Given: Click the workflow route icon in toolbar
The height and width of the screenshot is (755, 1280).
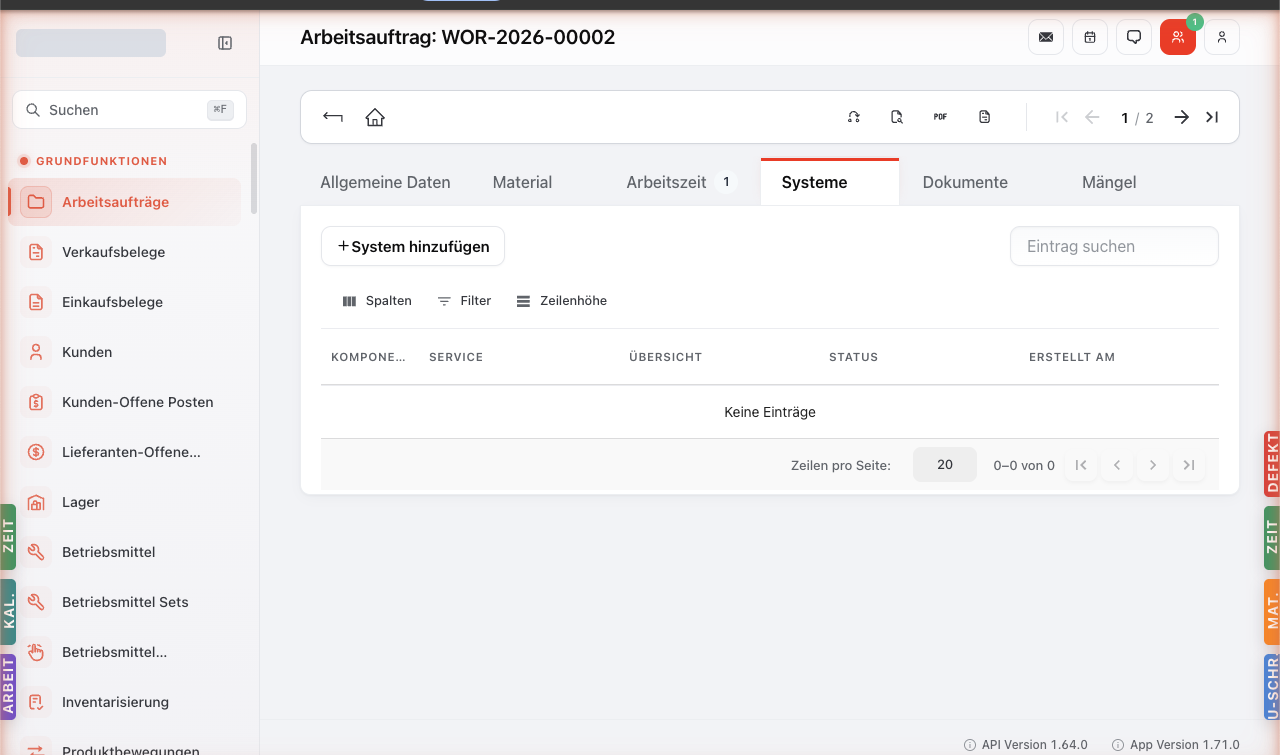Looking at the screenshot, I should pyautogui.click(x=854, y=117).
